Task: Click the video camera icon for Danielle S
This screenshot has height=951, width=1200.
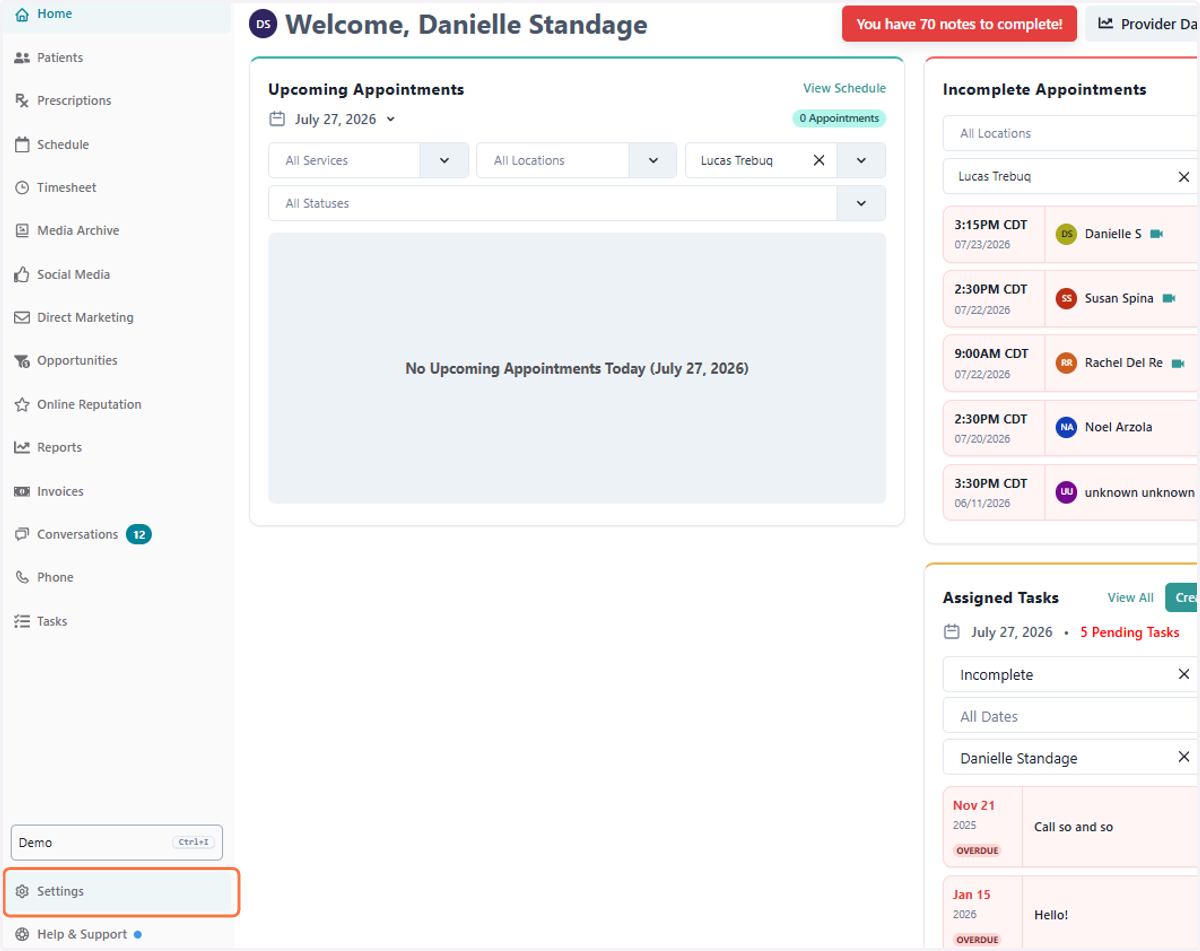Action: point(1157,234)
